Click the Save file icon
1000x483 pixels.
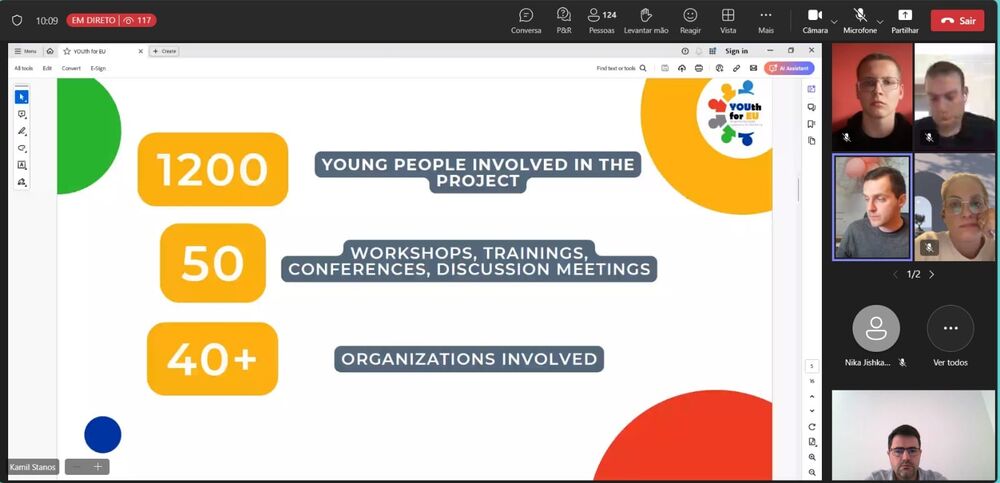click(x=665, y=68)
